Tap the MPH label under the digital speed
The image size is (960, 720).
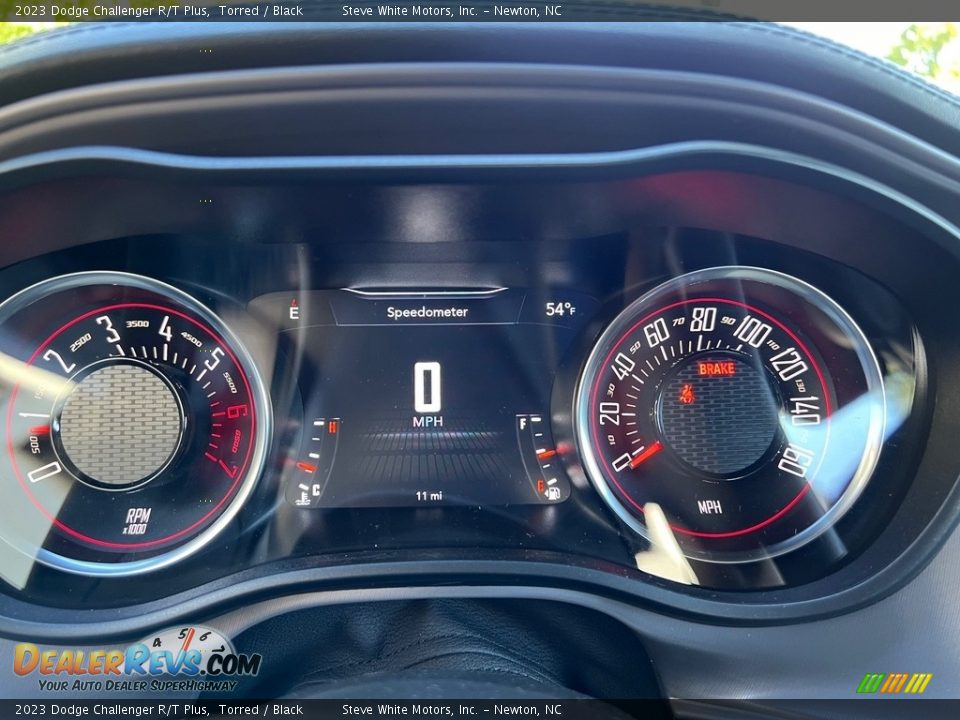pos(427,422)
